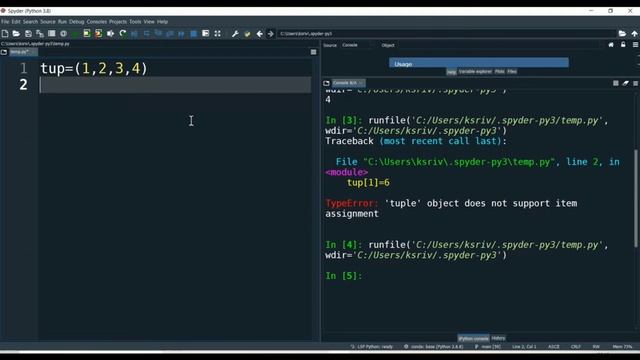Run file with the green play icon

pos(75,33)
